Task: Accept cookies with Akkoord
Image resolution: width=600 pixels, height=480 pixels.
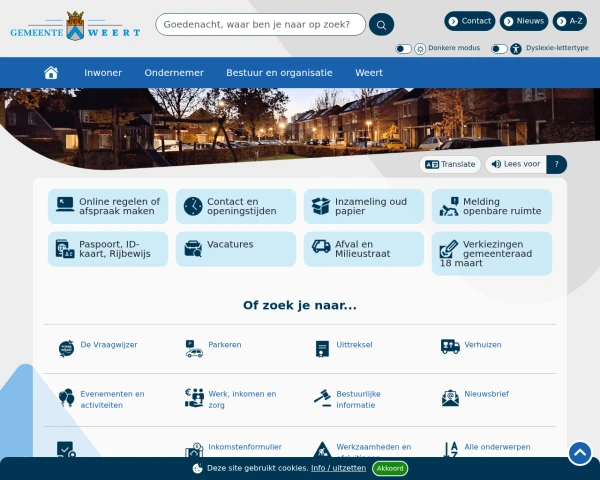Action: point(390,468)
